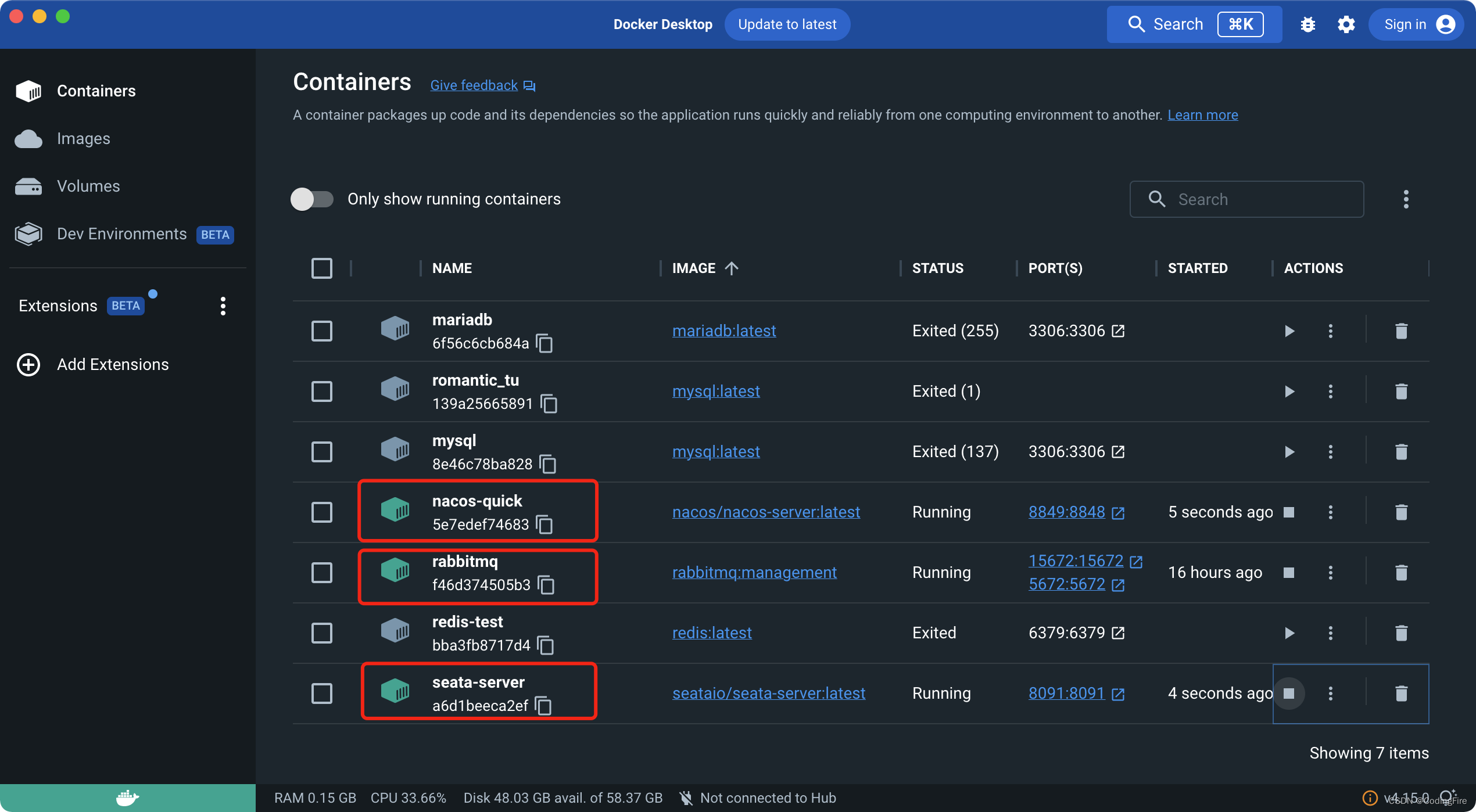
Task: Open the Extensions options menu
Action: 223,306
